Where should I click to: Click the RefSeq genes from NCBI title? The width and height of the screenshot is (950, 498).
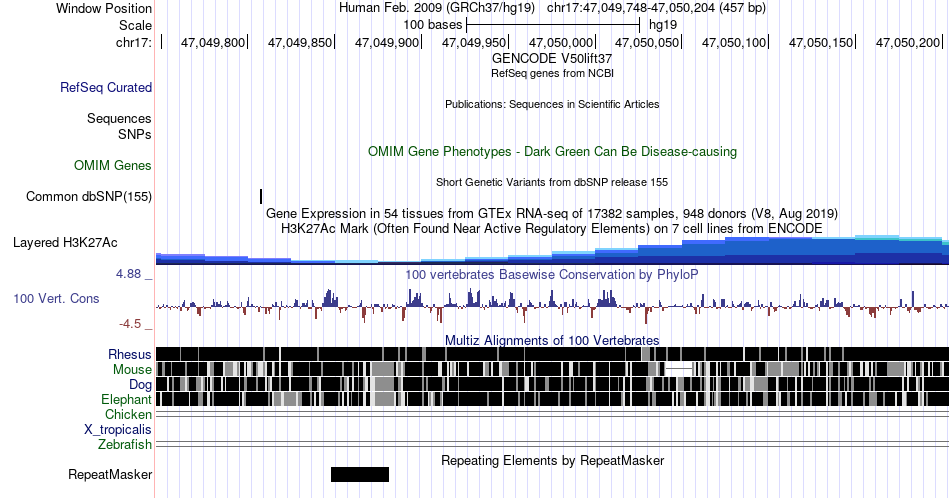tap(552, 73)
